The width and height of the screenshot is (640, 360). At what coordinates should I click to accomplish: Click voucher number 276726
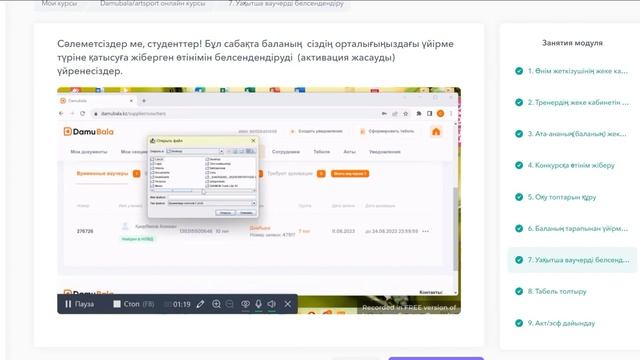(85, 231)
